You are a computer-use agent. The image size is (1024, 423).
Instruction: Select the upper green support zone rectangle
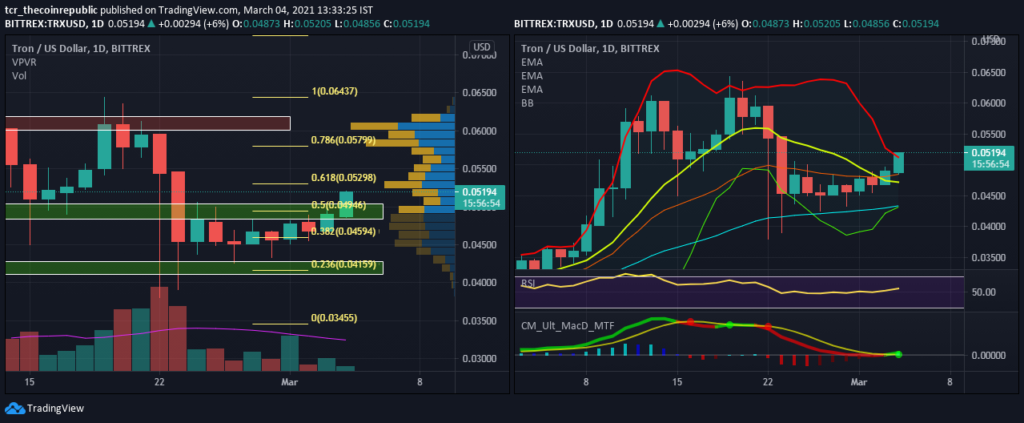click(x=194, y=211)
